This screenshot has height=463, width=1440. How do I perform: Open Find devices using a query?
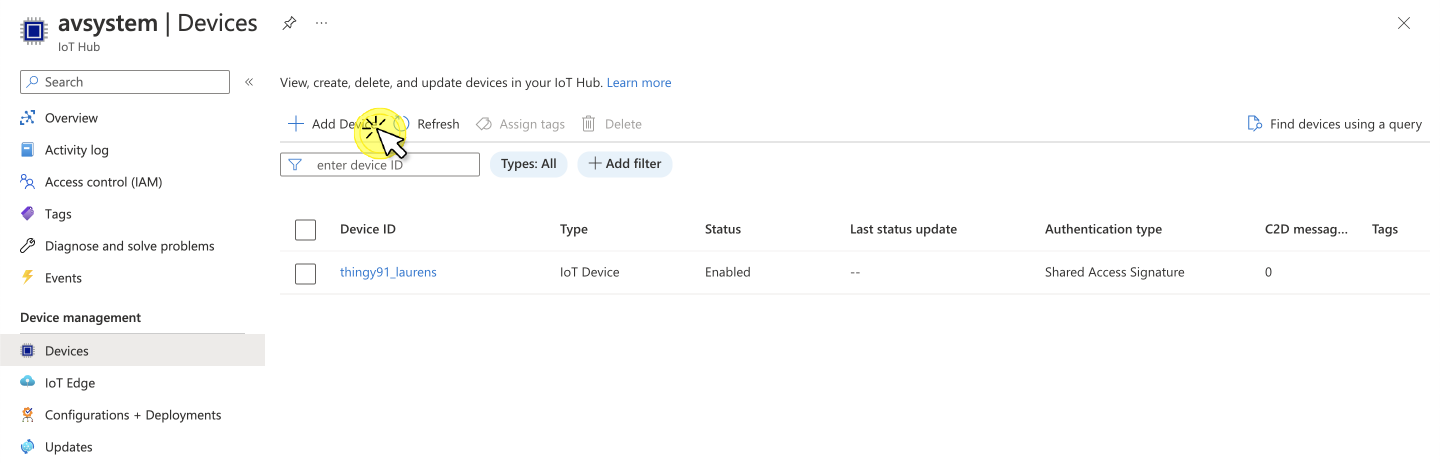[1335, 124]
